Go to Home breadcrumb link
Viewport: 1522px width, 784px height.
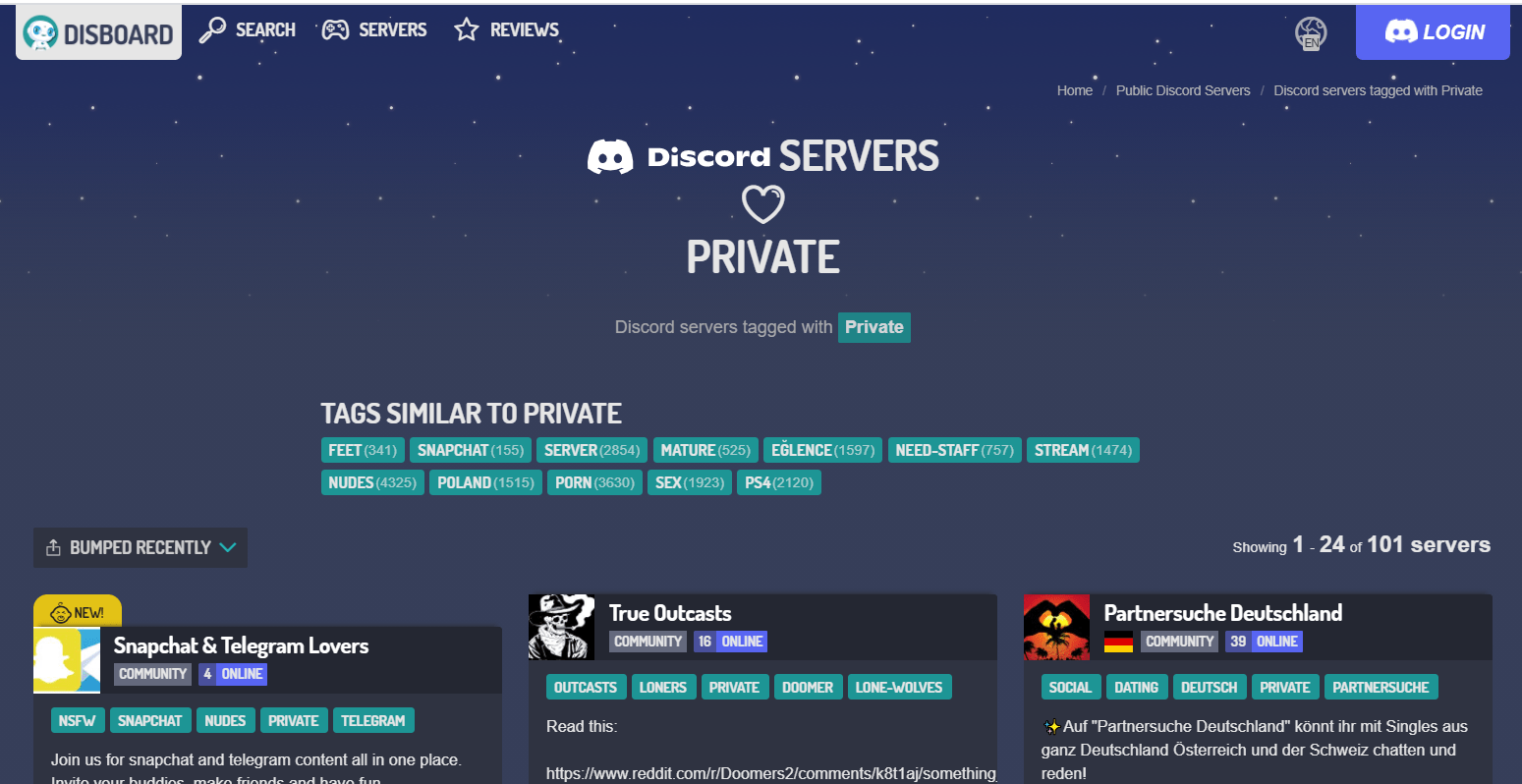click(1075, 90)
